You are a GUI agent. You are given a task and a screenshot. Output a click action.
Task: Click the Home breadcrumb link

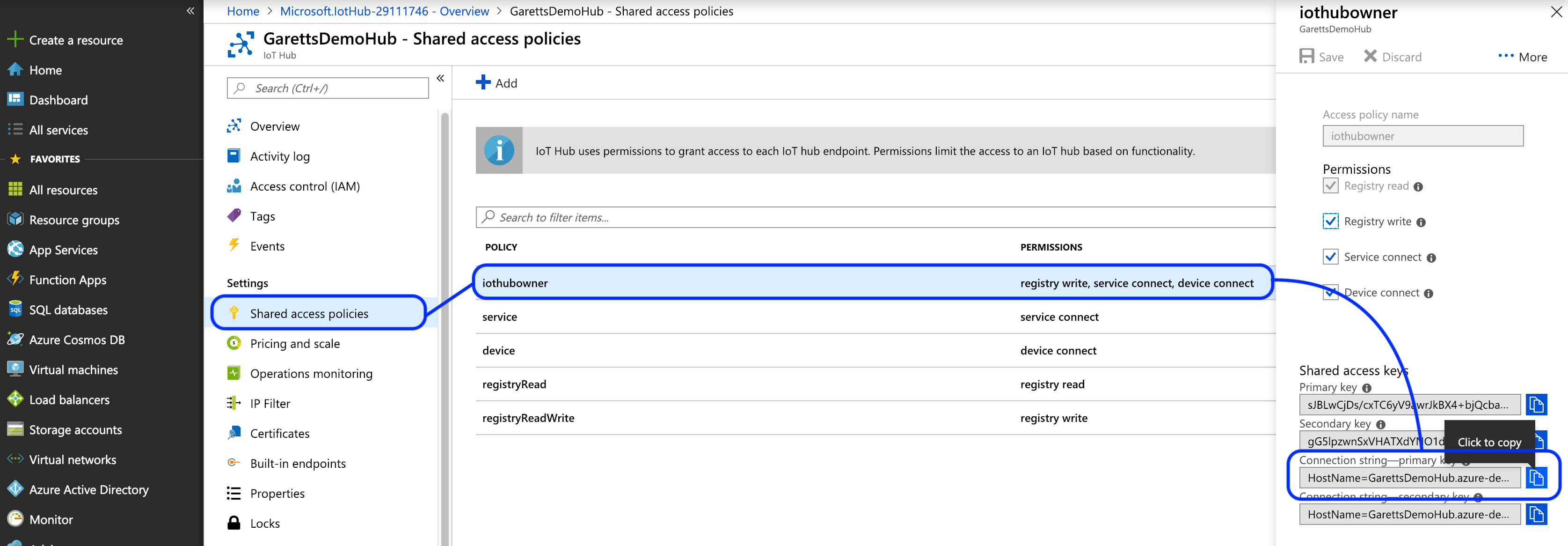click(x=243, y=11)
